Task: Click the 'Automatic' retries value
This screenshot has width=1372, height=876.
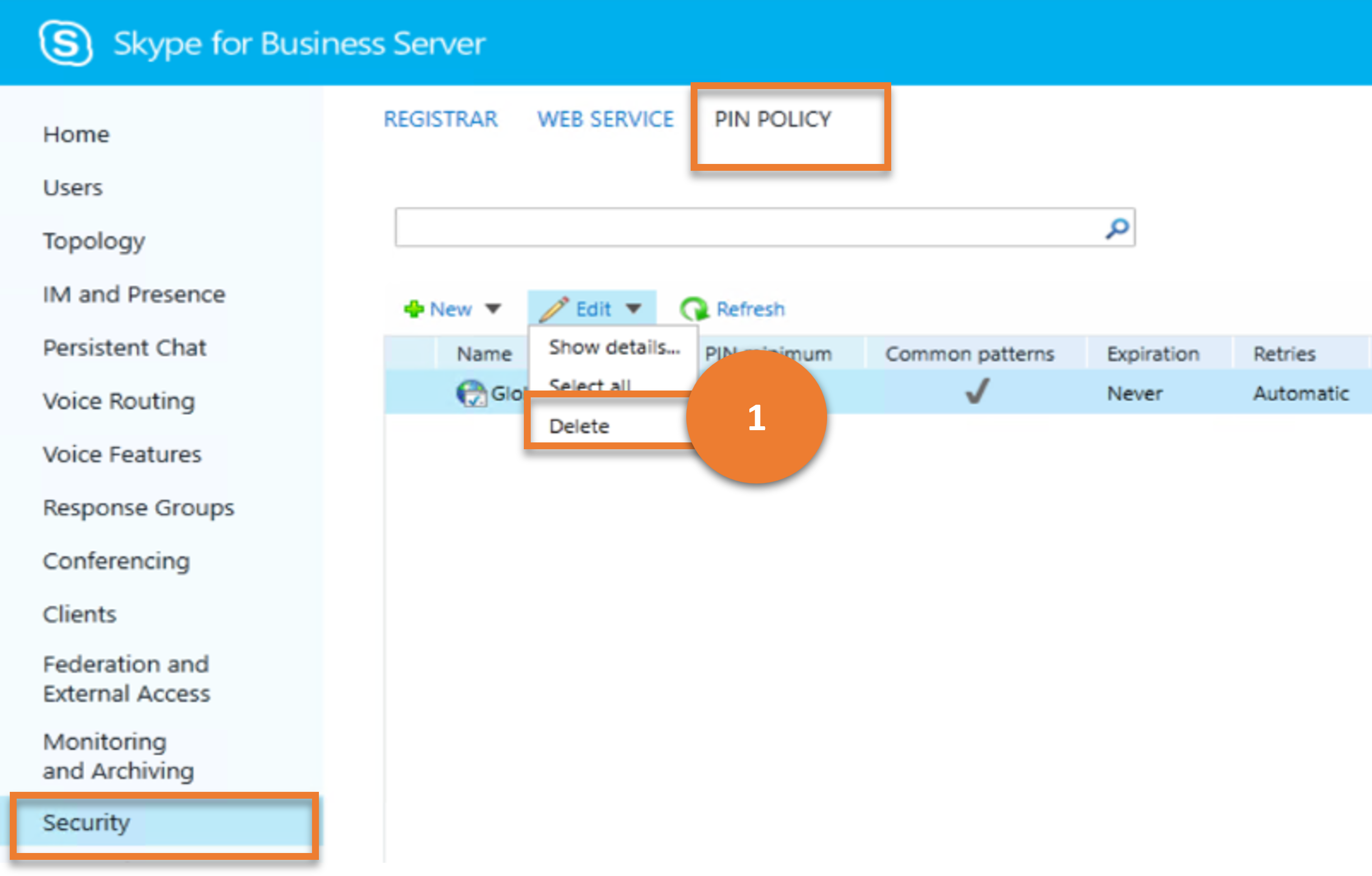Action: click(x=1301, y=393)
